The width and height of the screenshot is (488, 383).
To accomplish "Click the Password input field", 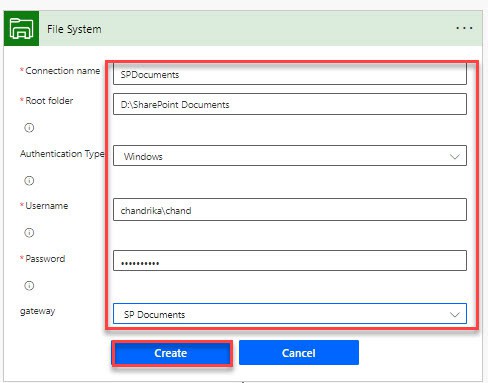I will coord(290,261).
